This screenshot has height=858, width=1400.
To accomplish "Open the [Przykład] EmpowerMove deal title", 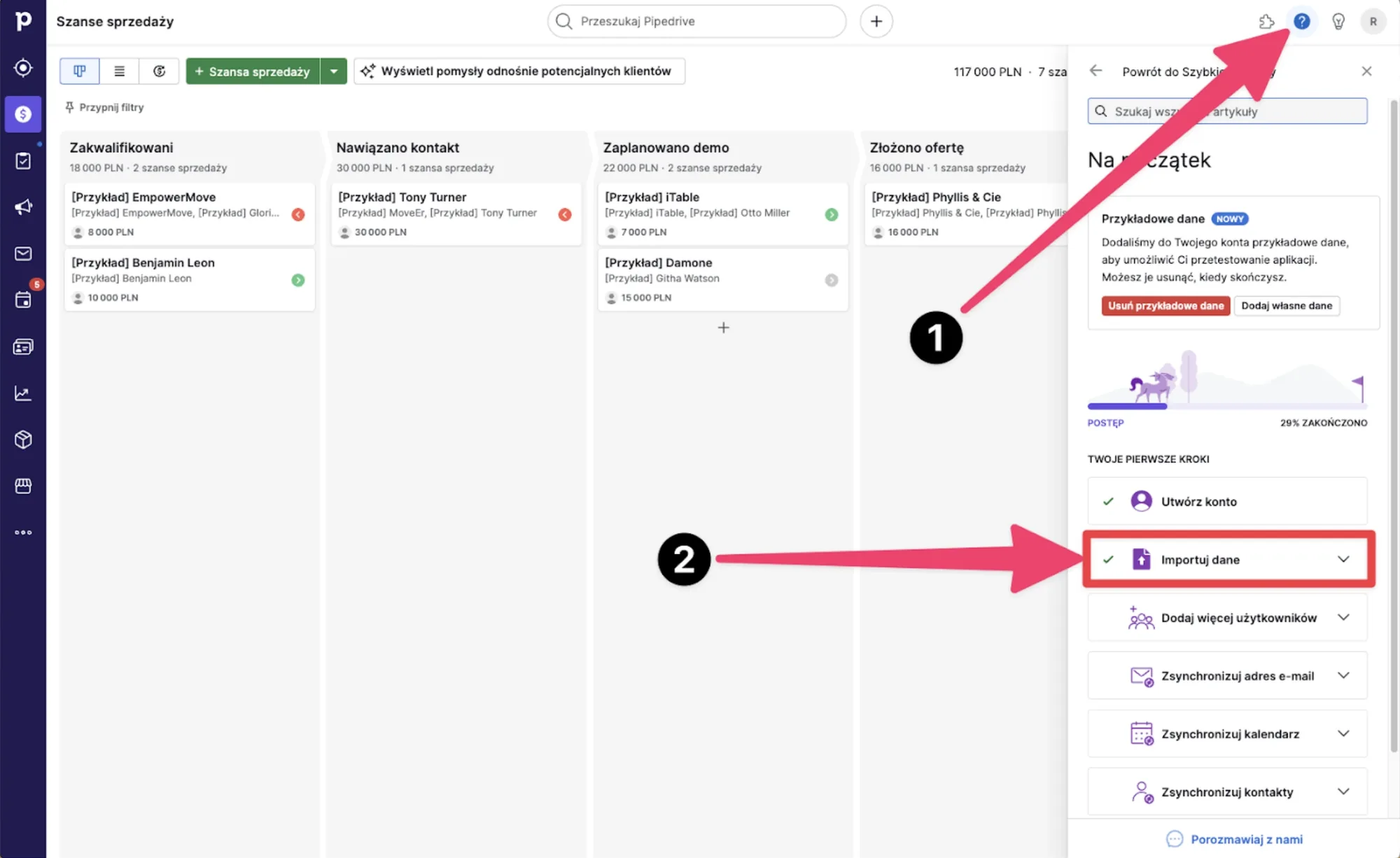I will click(143, 197).
